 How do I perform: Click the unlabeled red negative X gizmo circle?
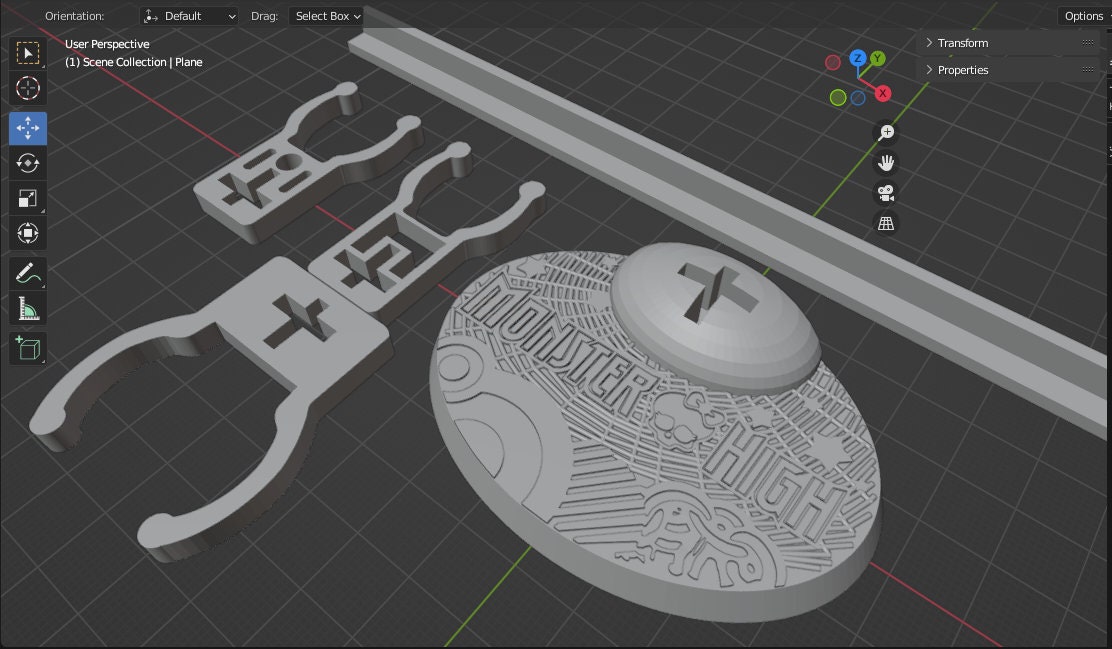click(833, 62)
